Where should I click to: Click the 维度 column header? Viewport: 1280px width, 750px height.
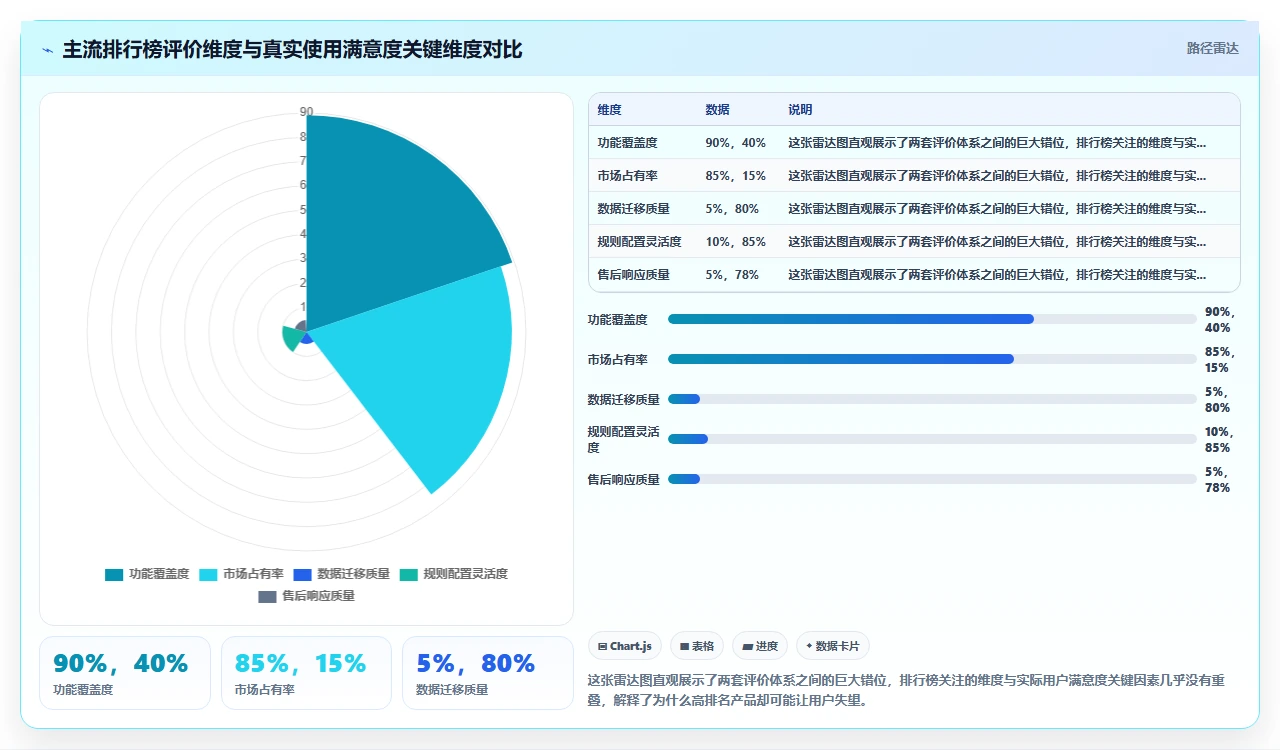tap(609, 110)
